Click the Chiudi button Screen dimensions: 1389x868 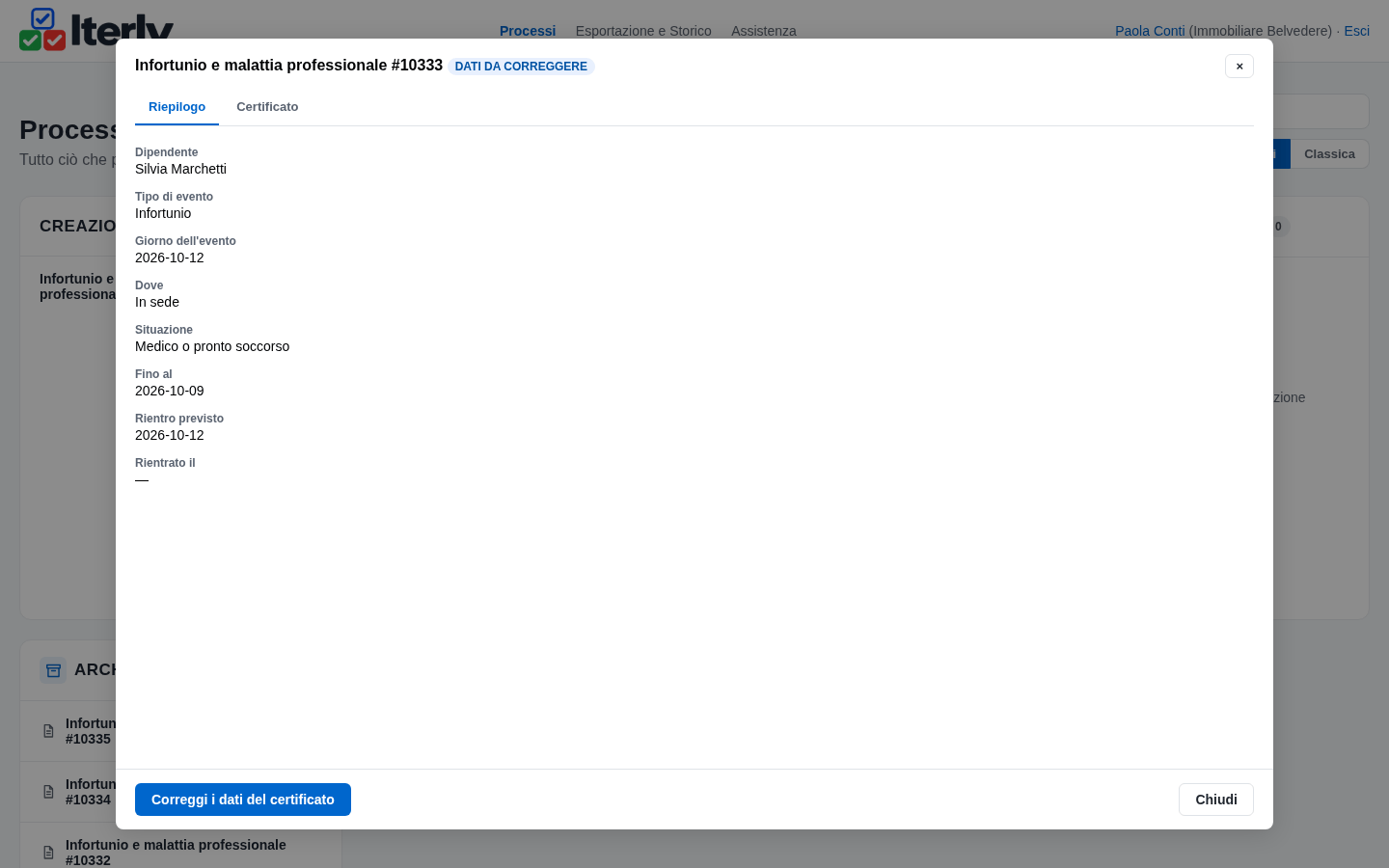point(1216,800)
